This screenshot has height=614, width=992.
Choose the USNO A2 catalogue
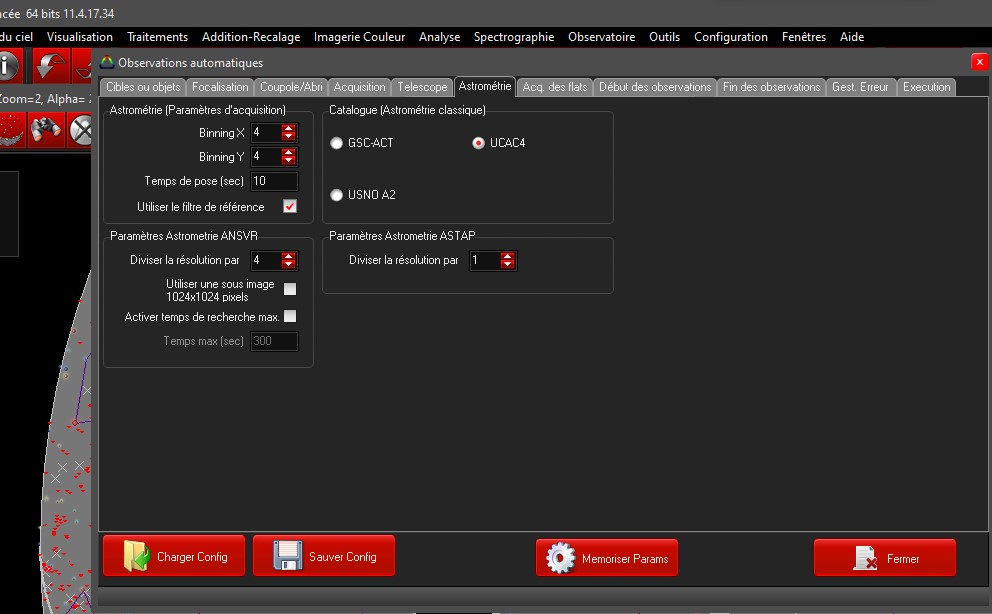click(336, 195)
